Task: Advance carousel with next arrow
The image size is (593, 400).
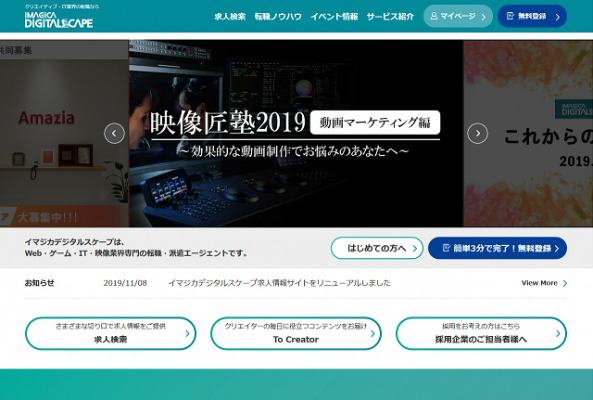Action: (x=478, y=133)
